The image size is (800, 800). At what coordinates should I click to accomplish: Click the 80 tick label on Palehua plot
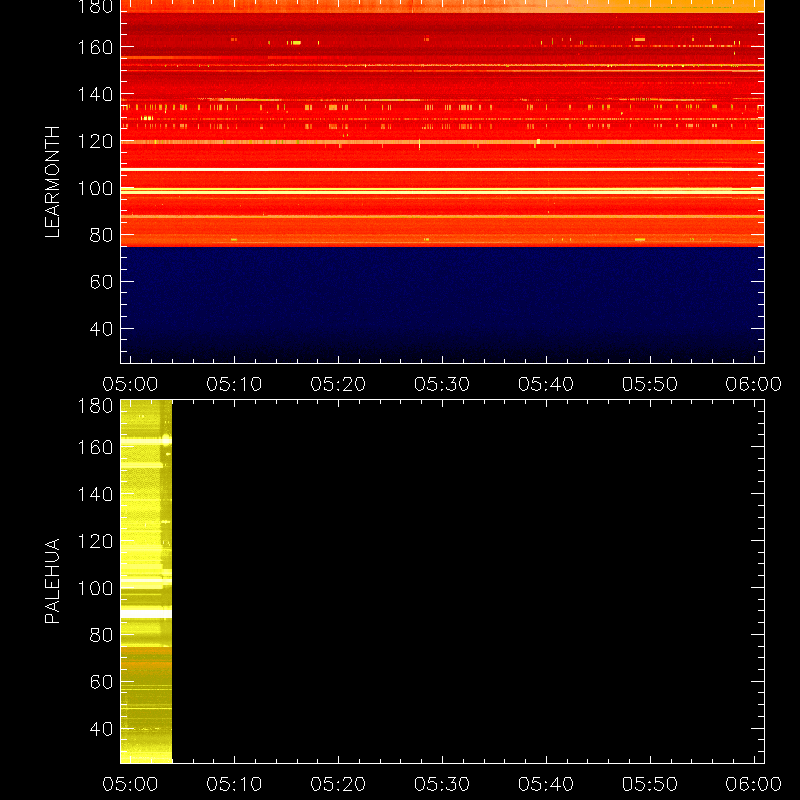101,635
